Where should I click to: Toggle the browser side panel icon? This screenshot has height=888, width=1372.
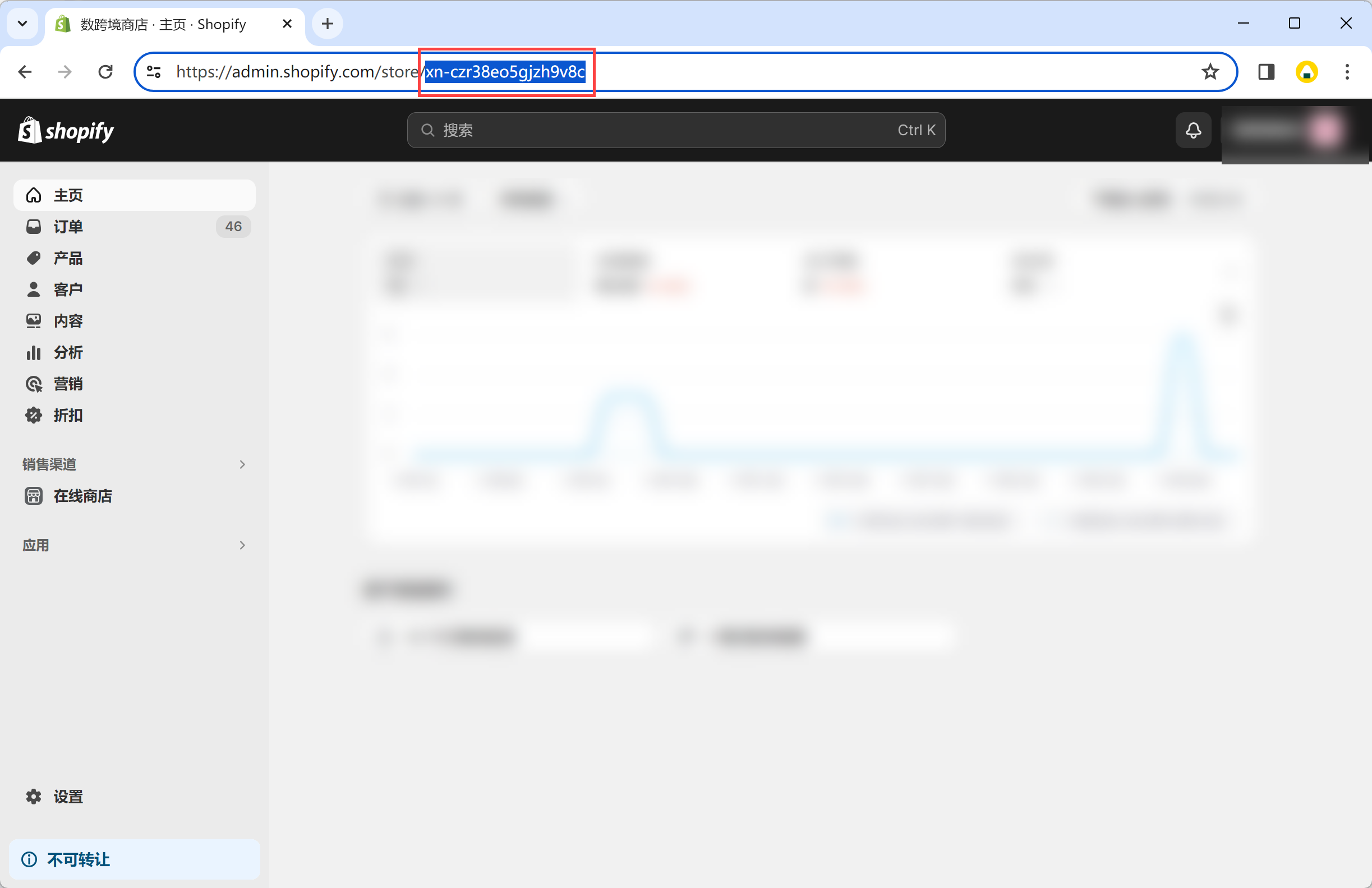(x=1266, y=72)
